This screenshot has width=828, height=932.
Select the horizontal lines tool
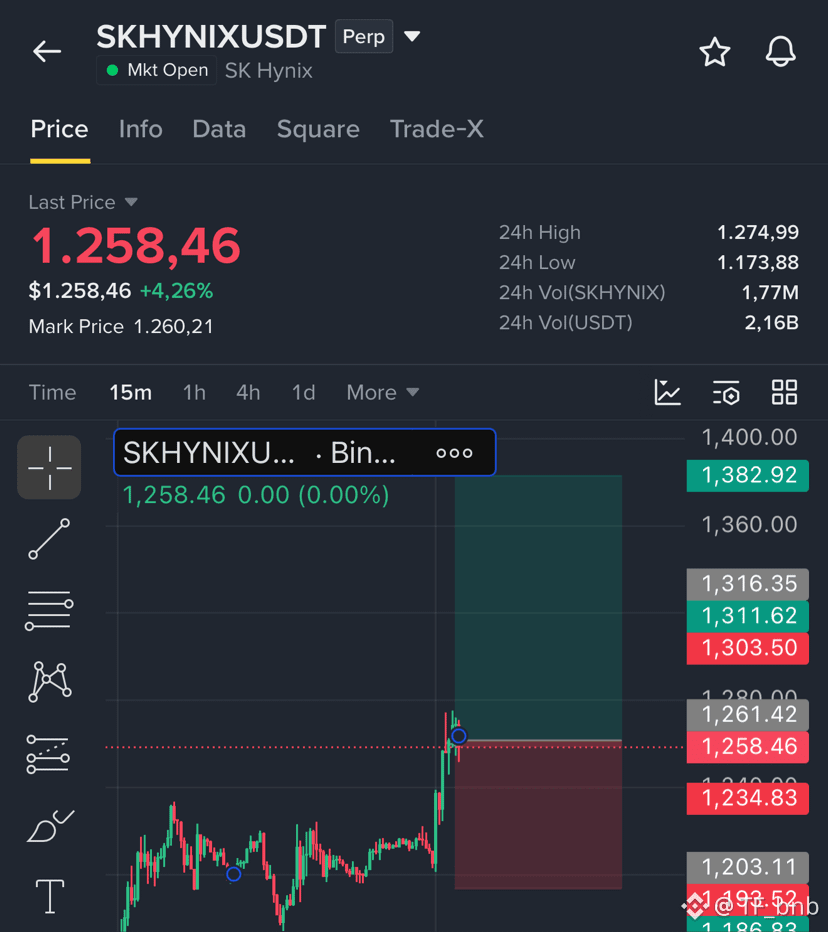[x=49, y=610]
